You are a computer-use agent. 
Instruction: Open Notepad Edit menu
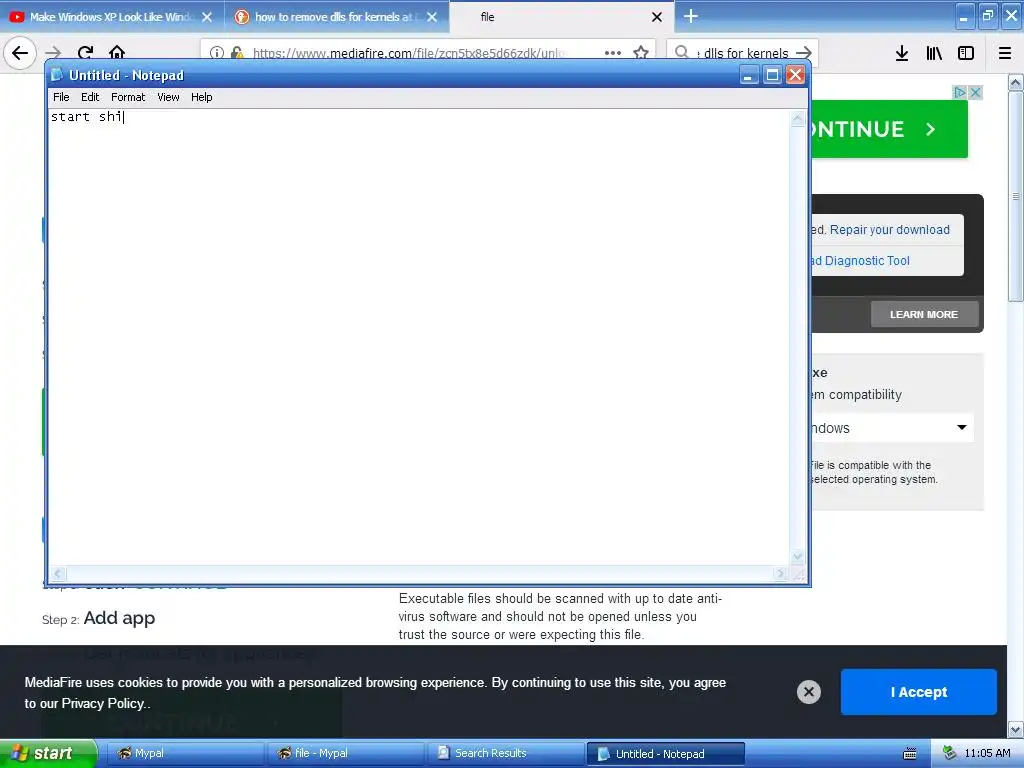click(90, 97)
